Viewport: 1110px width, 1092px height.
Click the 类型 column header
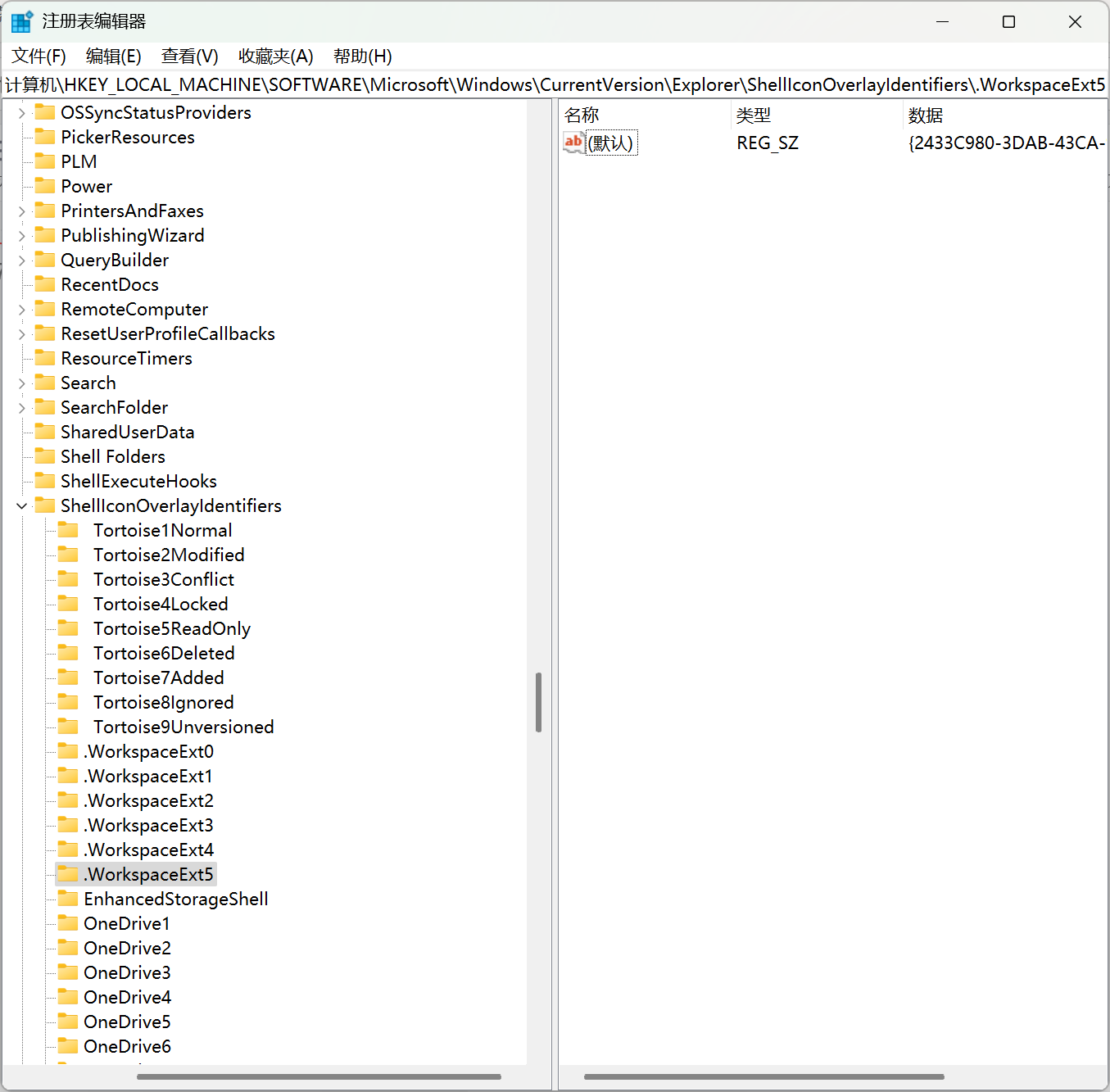pos(816,116)
